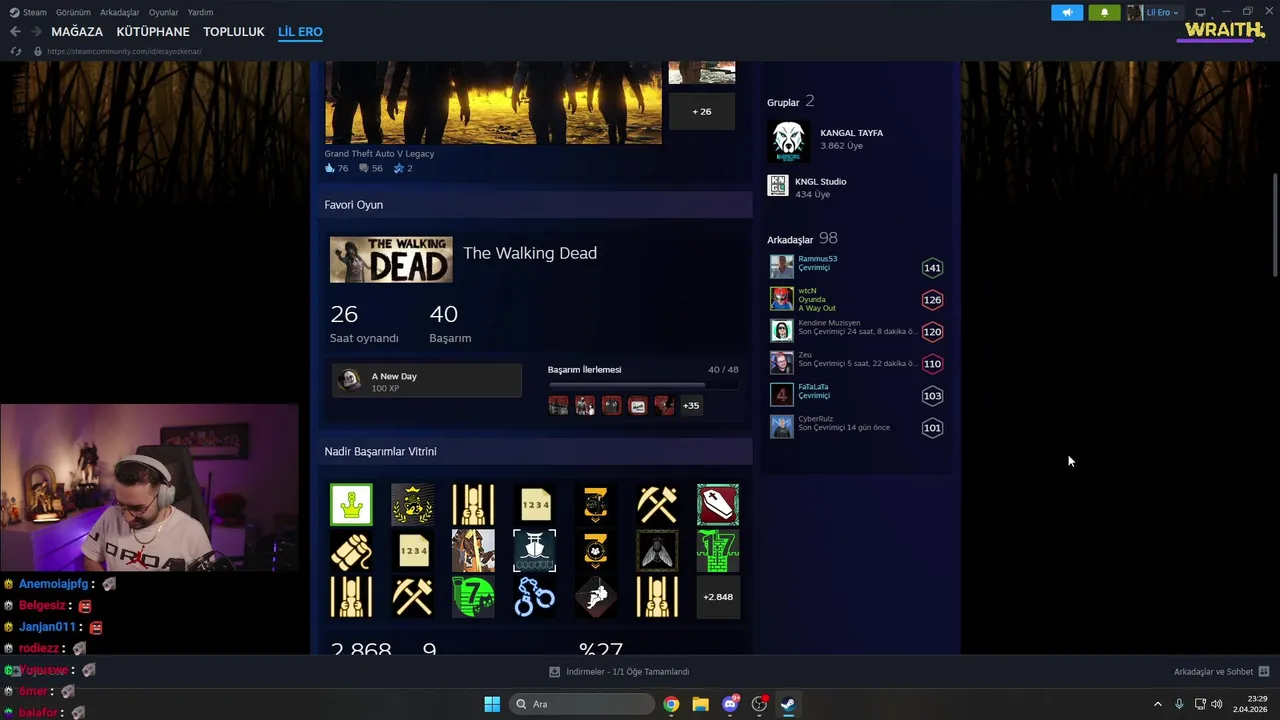This screenshot has height=720, width=1280.
Task: Select the green castle 17 achievement icon
Action: pos(718,551)
